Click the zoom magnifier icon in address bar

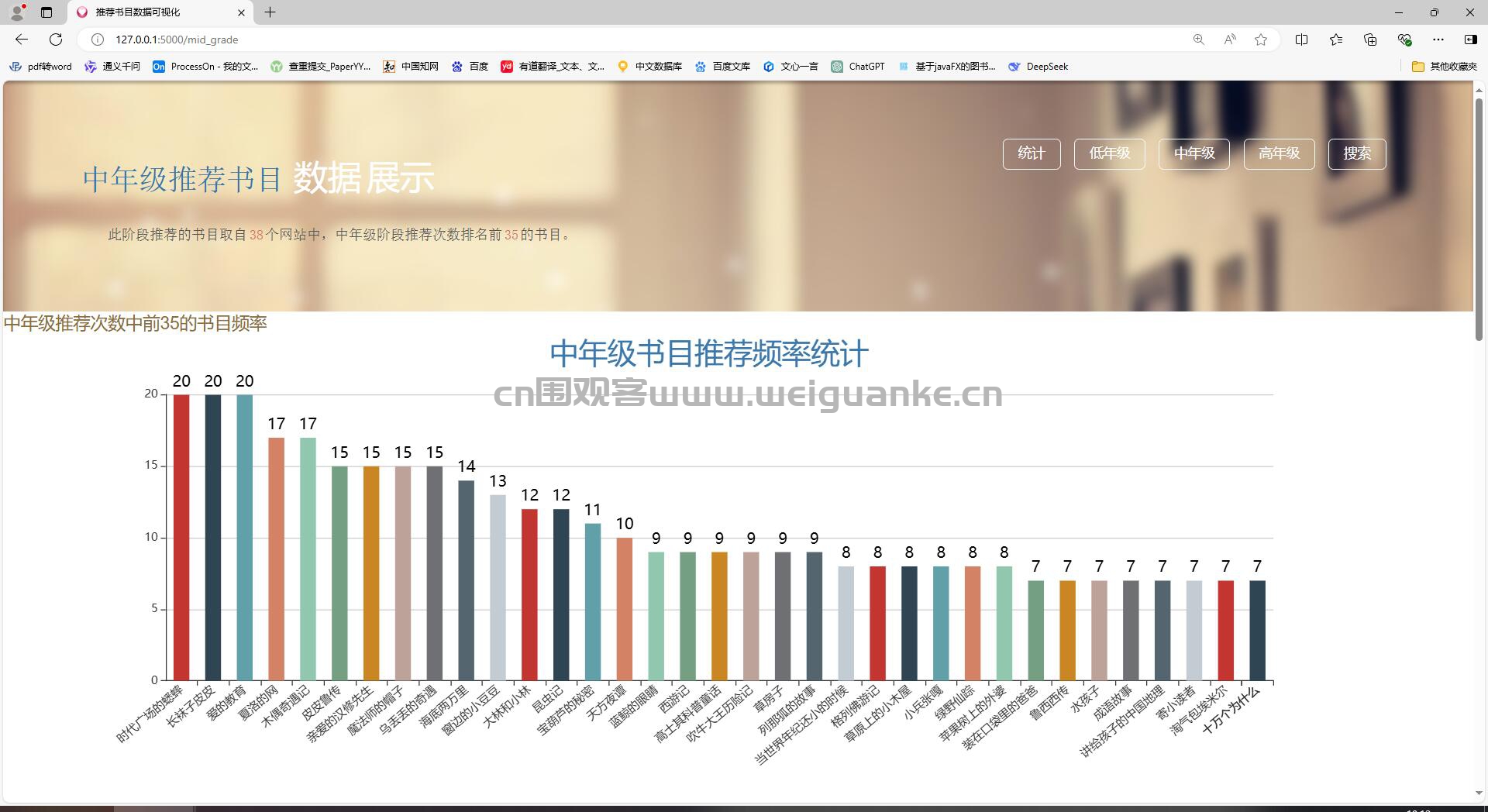pos(1198,40)
